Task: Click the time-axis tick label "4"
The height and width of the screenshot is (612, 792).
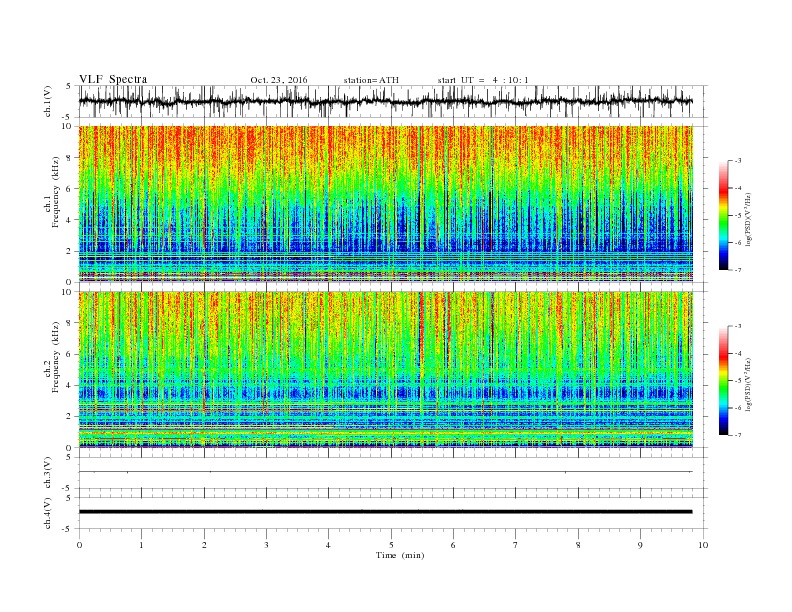Action: [x=329, y=545]
